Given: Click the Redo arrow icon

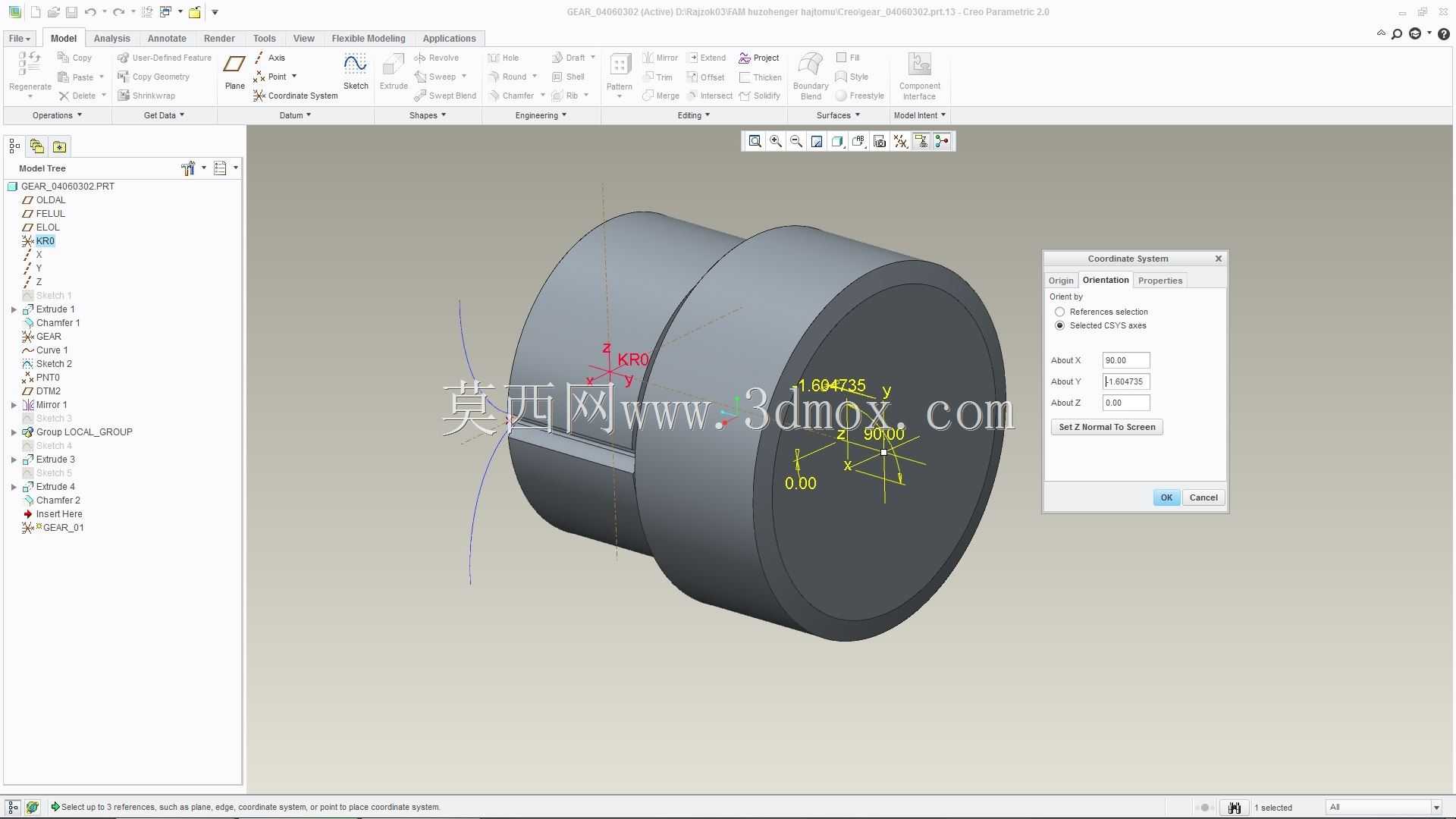Looking at the screenshot, I should (119, 12).
